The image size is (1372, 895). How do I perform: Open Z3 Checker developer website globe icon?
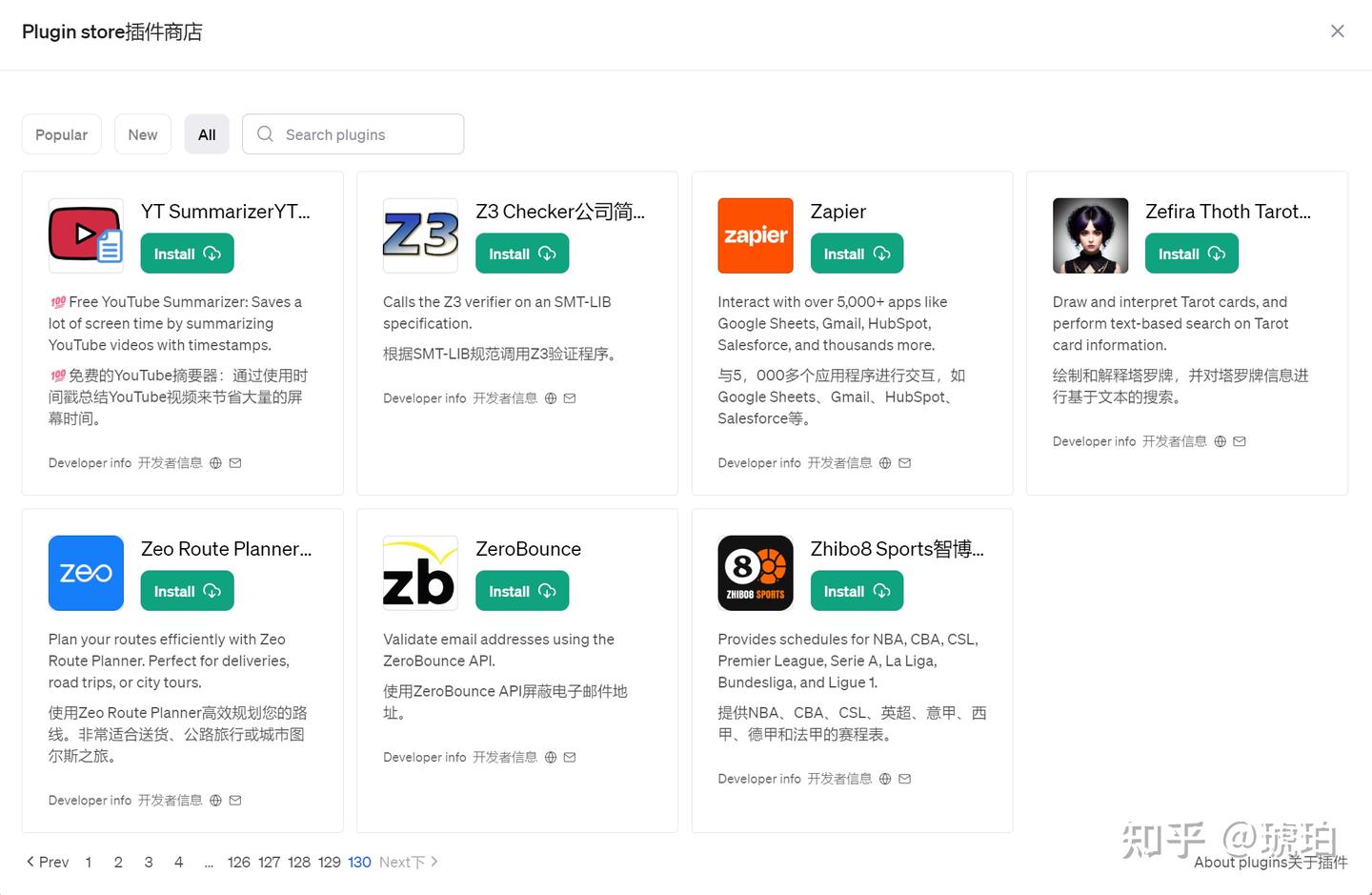[x=551, y=398]
